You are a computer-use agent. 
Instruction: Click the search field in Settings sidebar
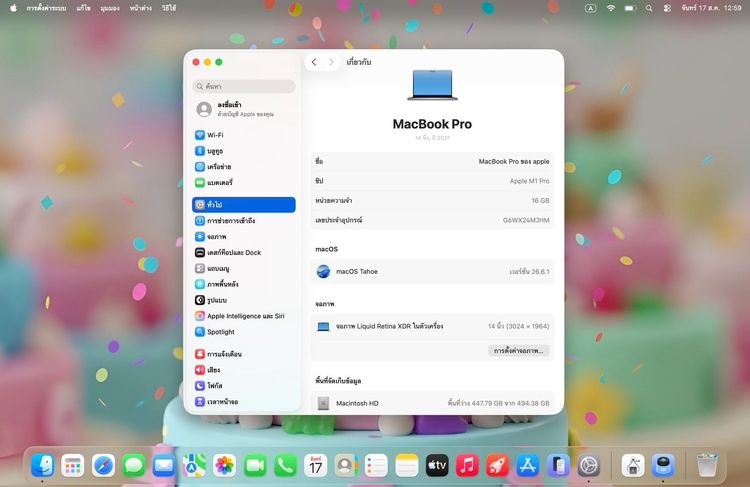click(243, 86)
